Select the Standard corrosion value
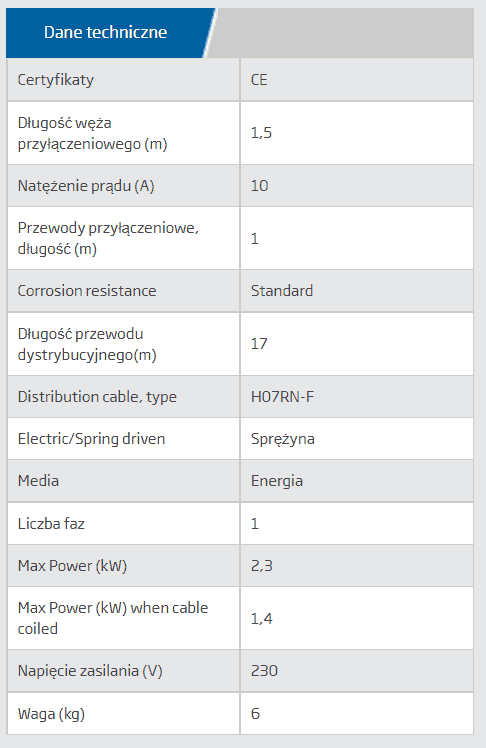This screenshot has height=748, width=486. (282, 291)
